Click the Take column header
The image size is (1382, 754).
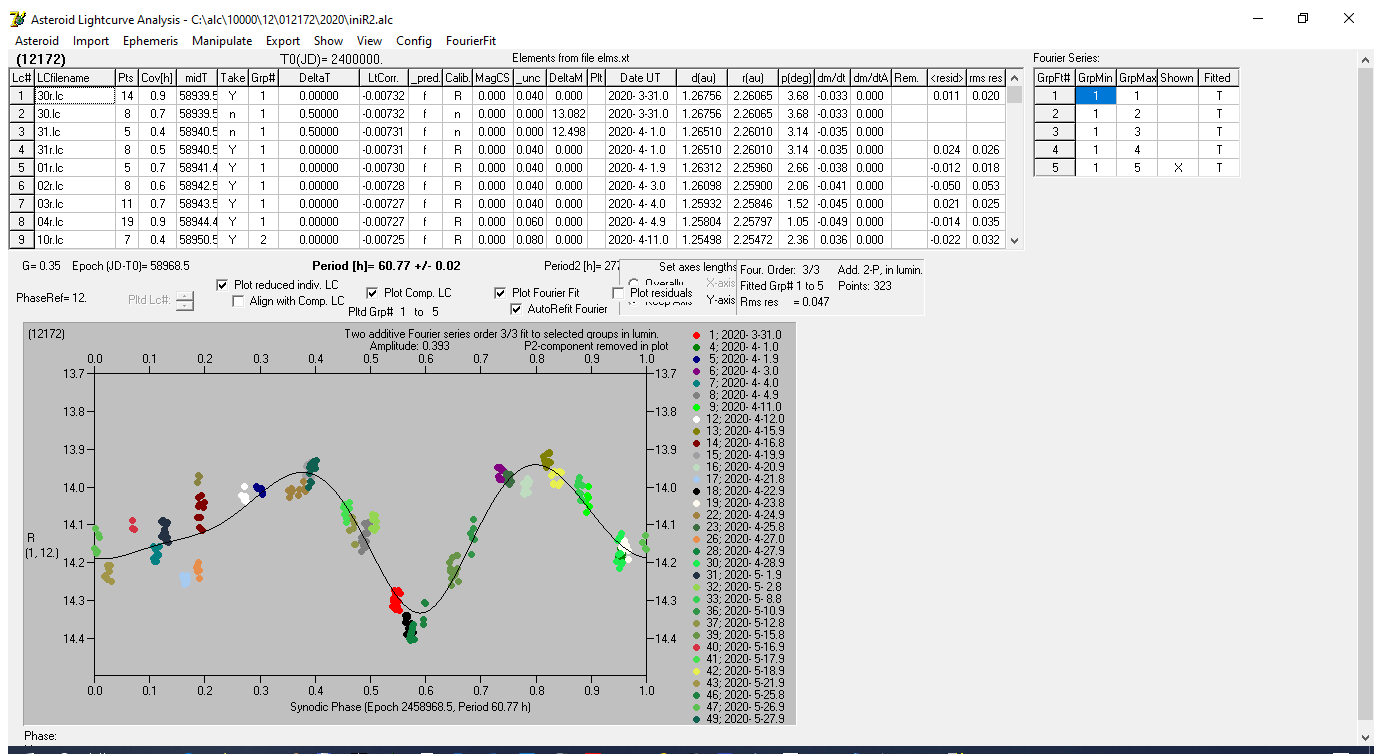coord(233,77)
